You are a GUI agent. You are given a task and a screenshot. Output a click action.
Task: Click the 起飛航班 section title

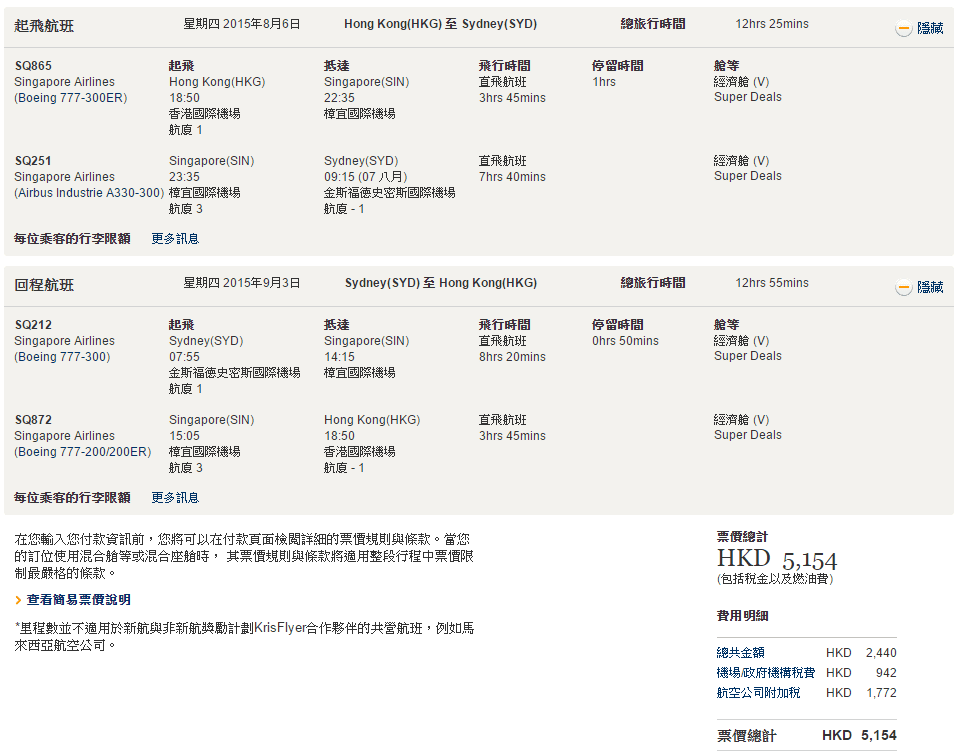tap(44, 26)
